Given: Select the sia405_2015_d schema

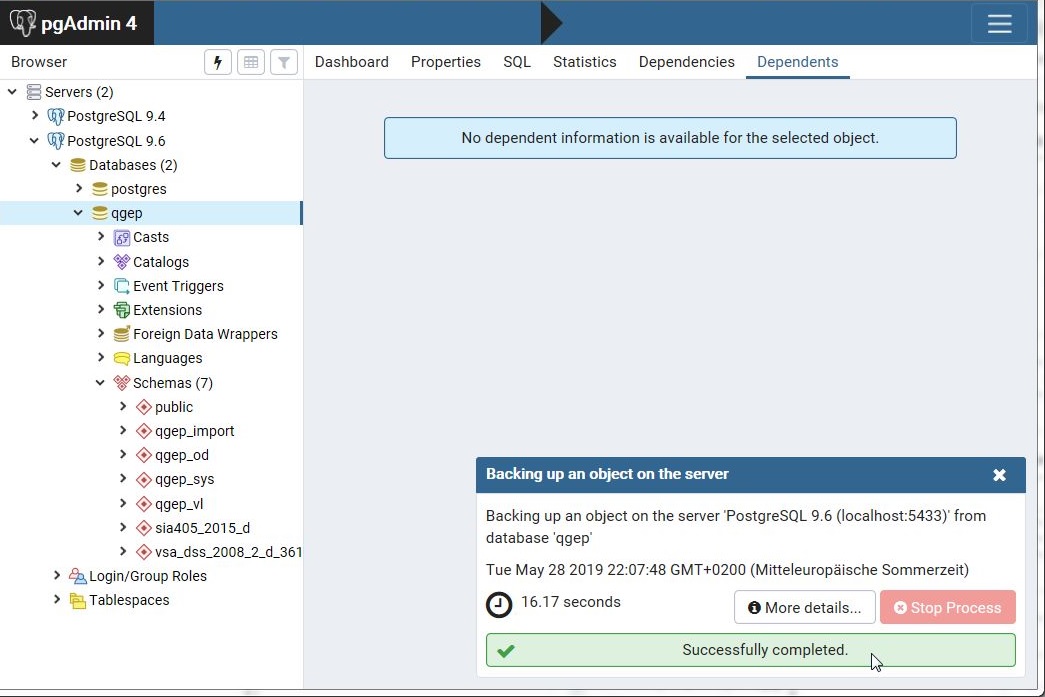Looking at the screenshot, I should coord(203,528).
